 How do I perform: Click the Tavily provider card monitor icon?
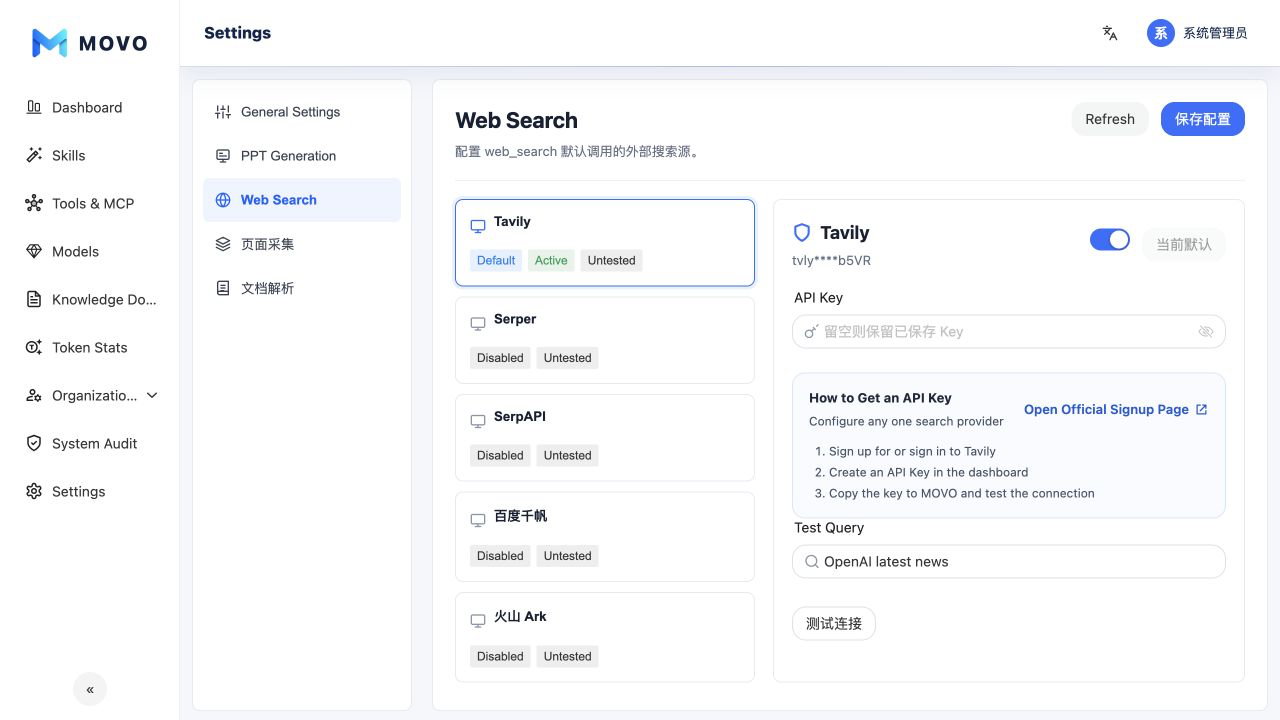click(x=478, y=226)
